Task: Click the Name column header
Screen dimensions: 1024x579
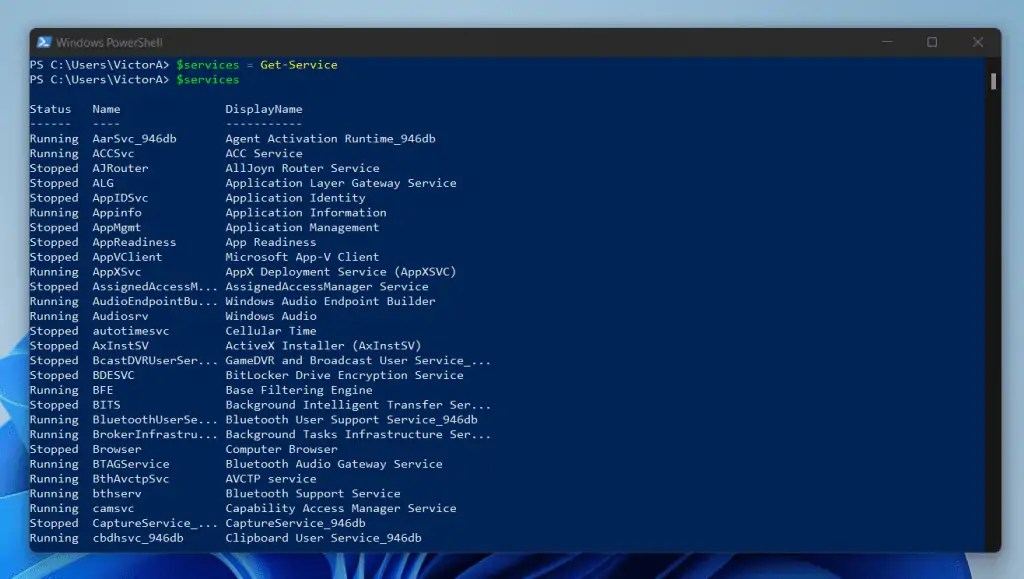Action: 105,109
